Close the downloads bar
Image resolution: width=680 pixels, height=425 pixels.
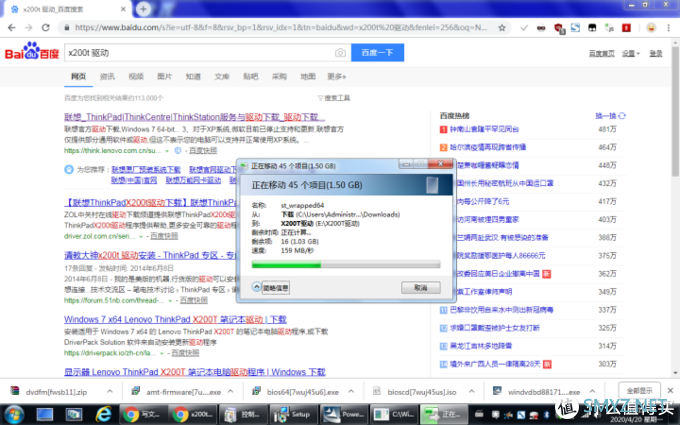pos(670,391)
